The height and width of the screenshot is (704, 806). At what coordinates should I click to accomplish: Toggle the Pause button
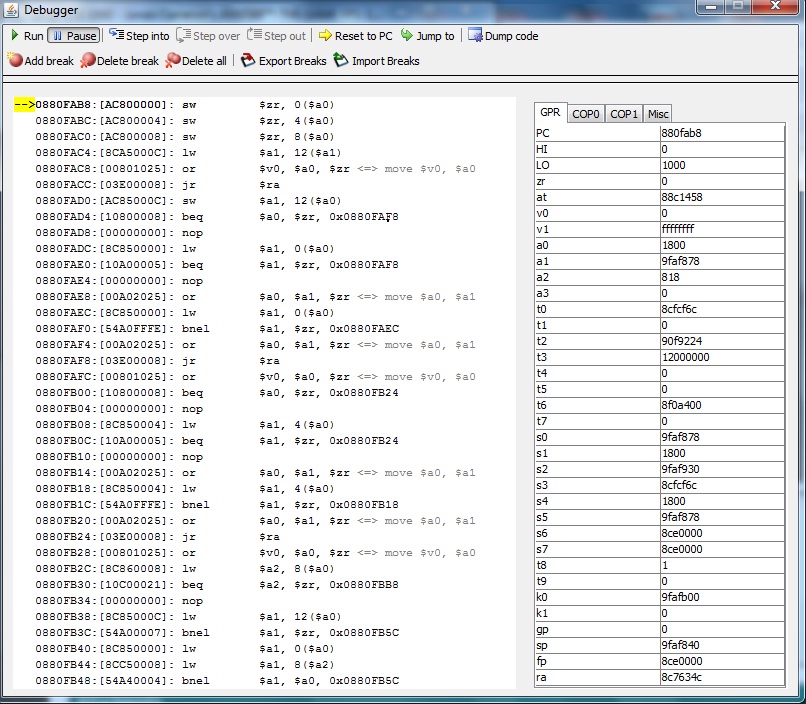pos(73,36)
